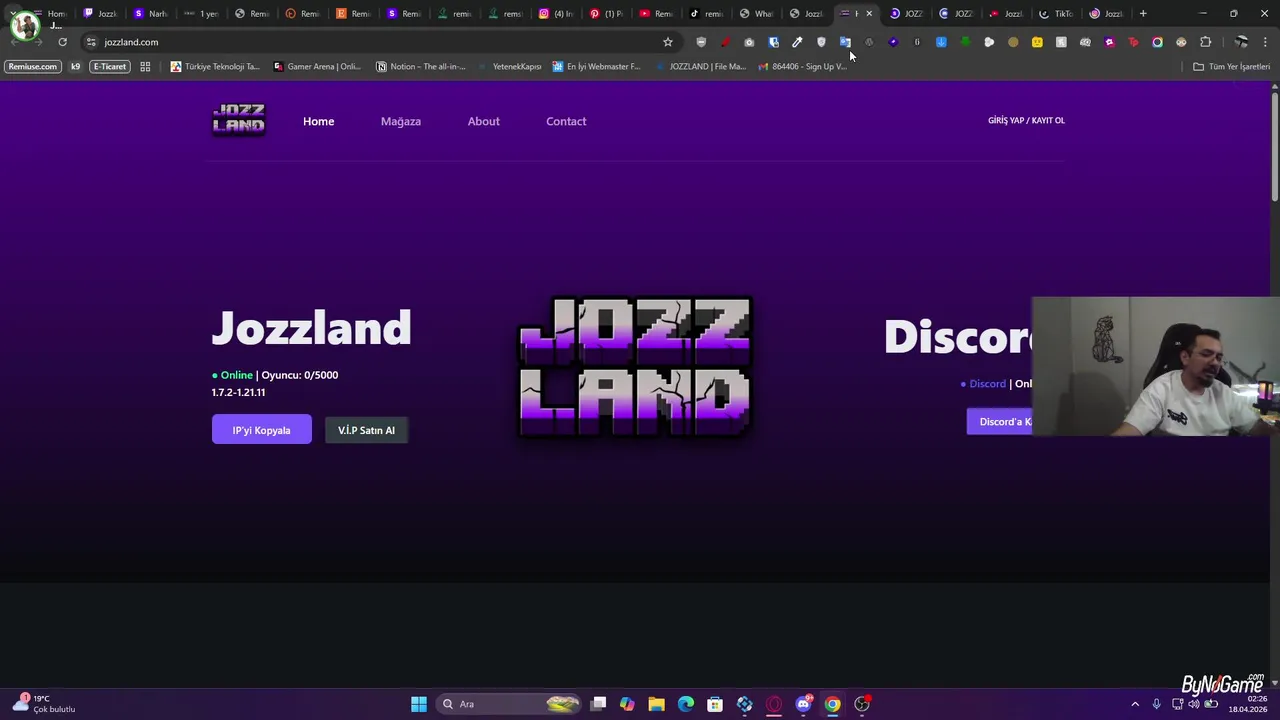Close the active browser tab

(869, 14)
